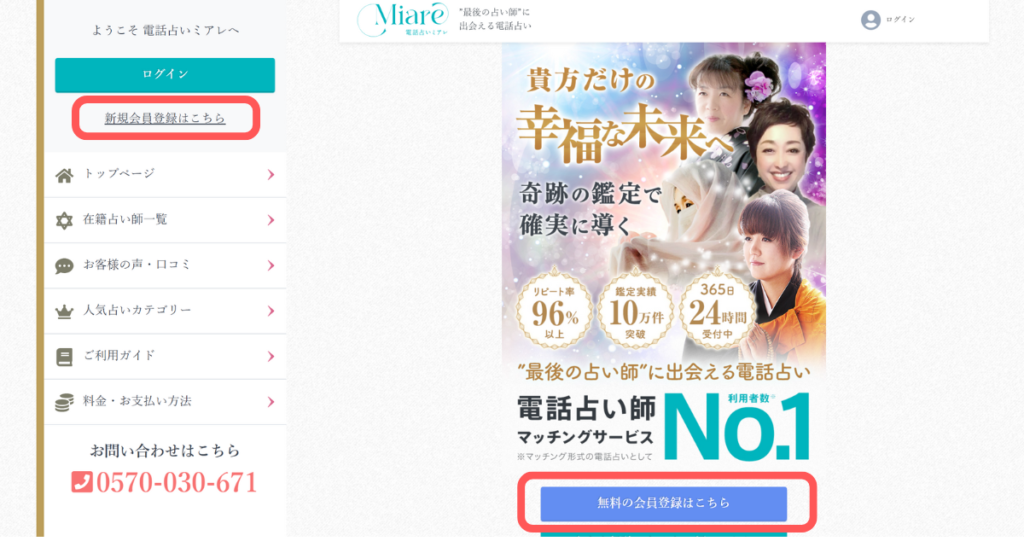Click the home icon beside トップページ
Image resolution: width=1024 pixels, height=547 pixels.
64,175
